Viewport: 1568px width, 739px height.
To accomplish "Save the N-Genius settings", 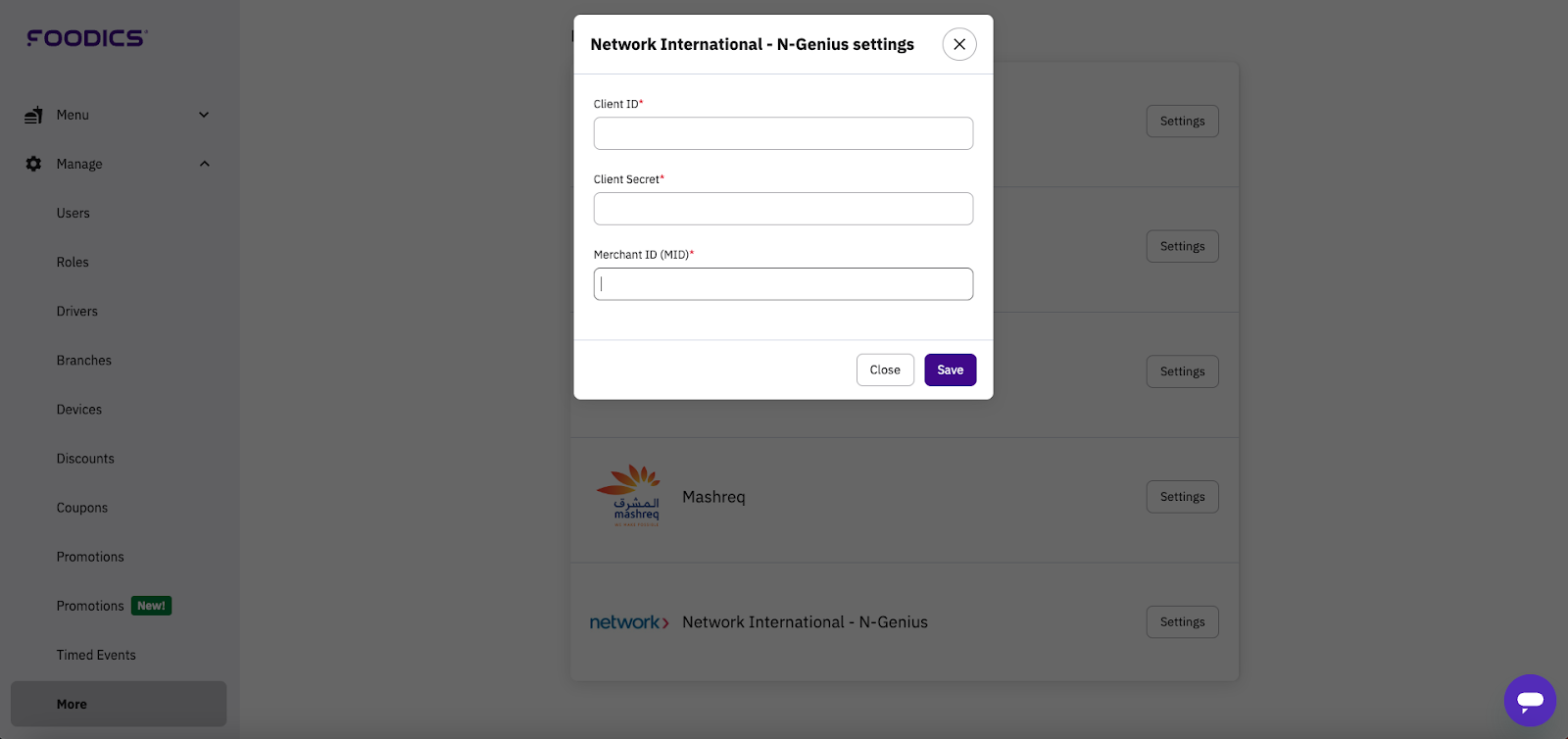I will click(951, 369).
